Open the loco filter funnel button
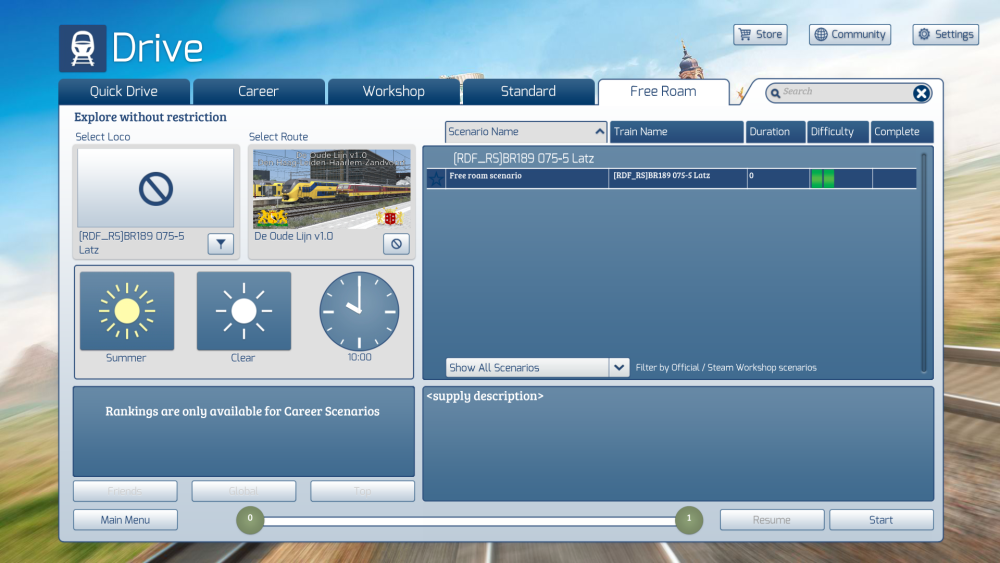 point(221,243)
